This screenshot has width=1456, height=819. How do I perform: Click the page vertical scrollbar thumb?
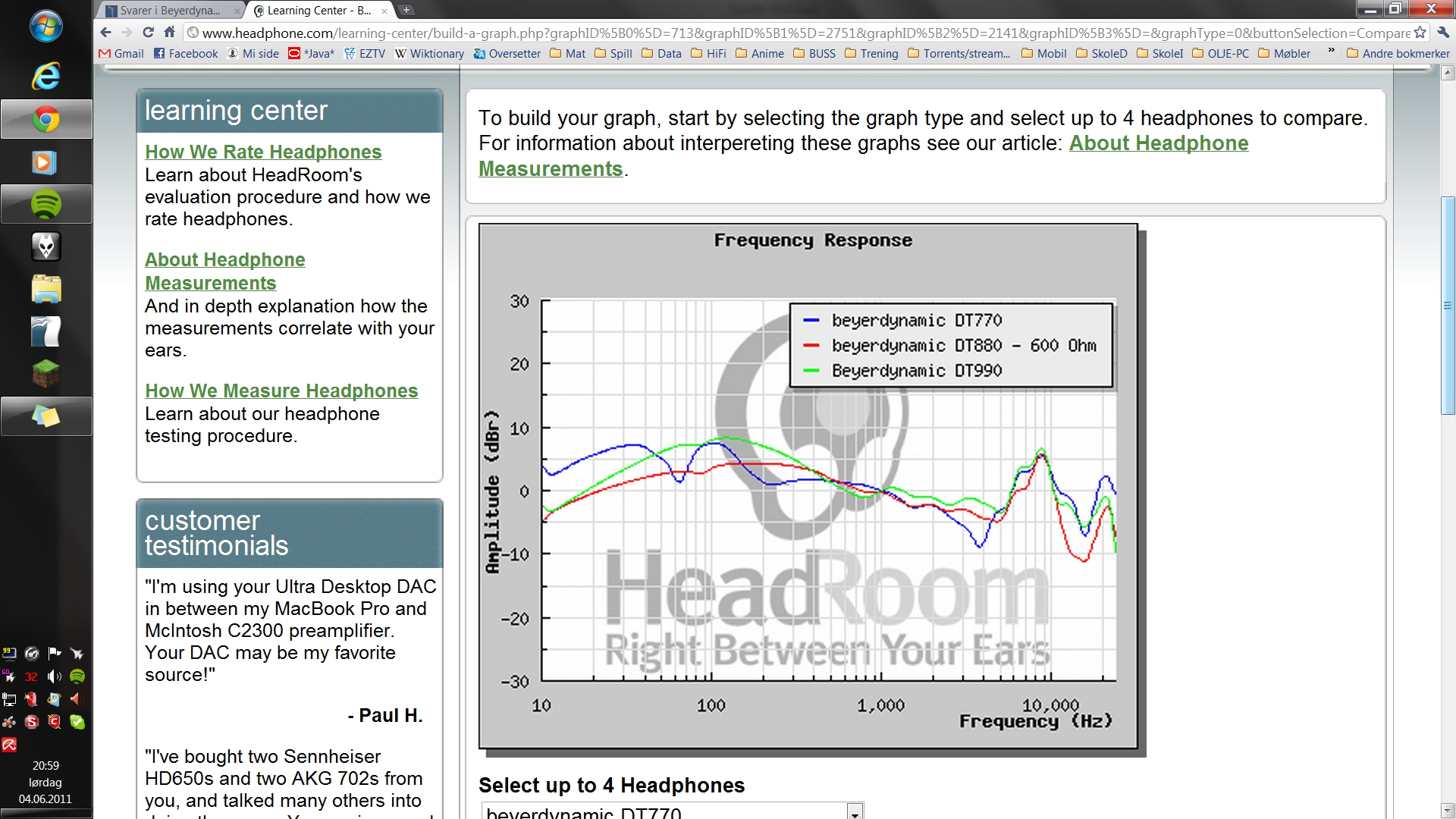1448,305
